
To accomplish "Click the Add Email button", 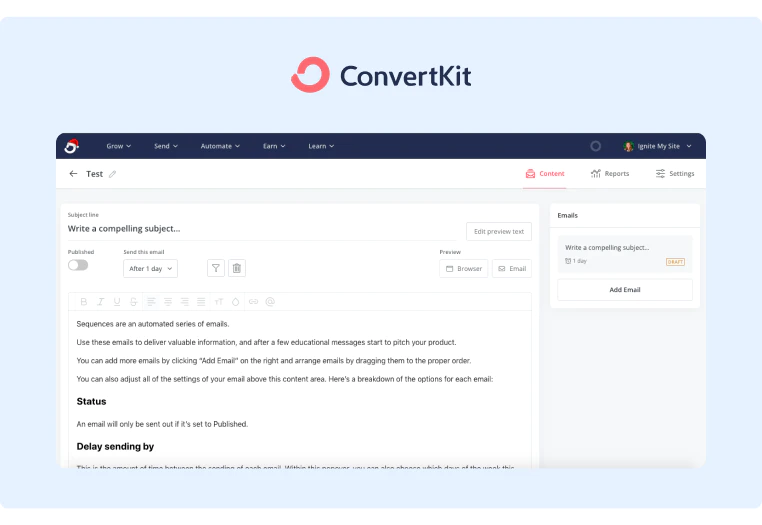I will click(625, 290).
